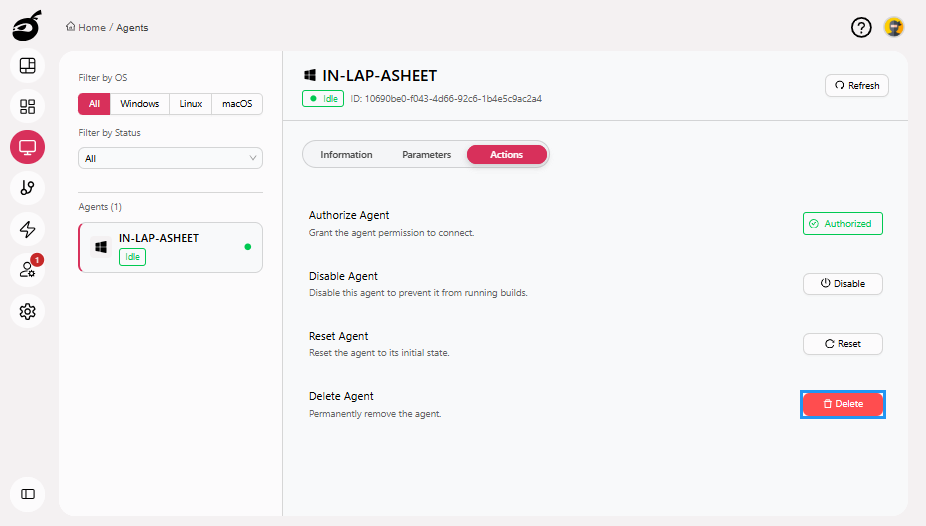Filter agents by Linux OS

(x=191, y=104)
